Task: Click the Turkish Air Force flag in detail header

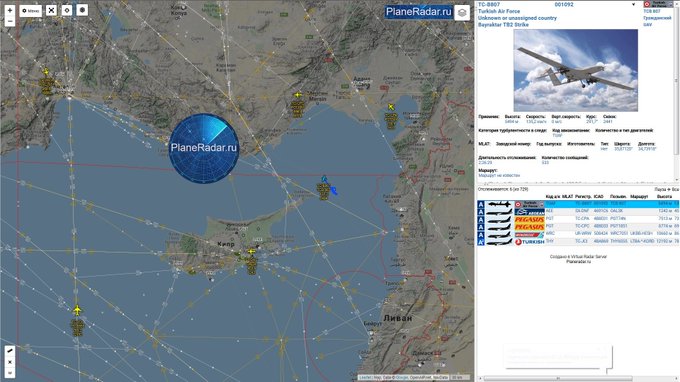Action: 658,4
